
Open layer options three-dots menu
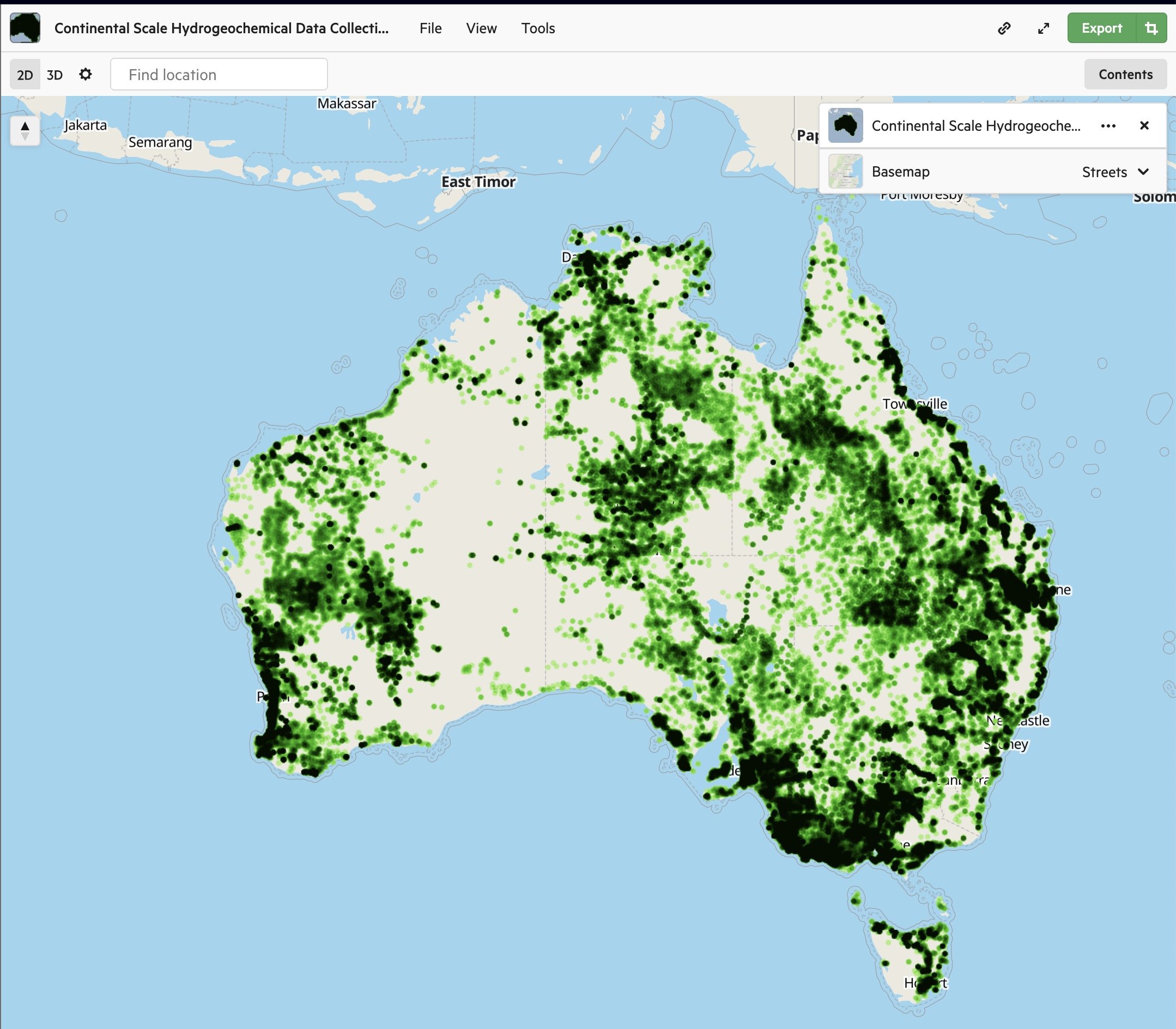pos(1108,126)
